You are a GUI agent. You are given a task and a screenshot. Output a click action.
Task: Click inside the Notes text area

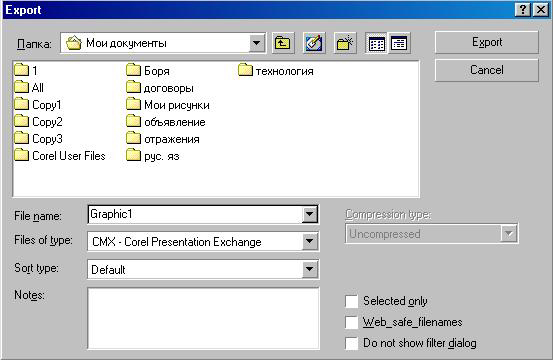(203, 318)
